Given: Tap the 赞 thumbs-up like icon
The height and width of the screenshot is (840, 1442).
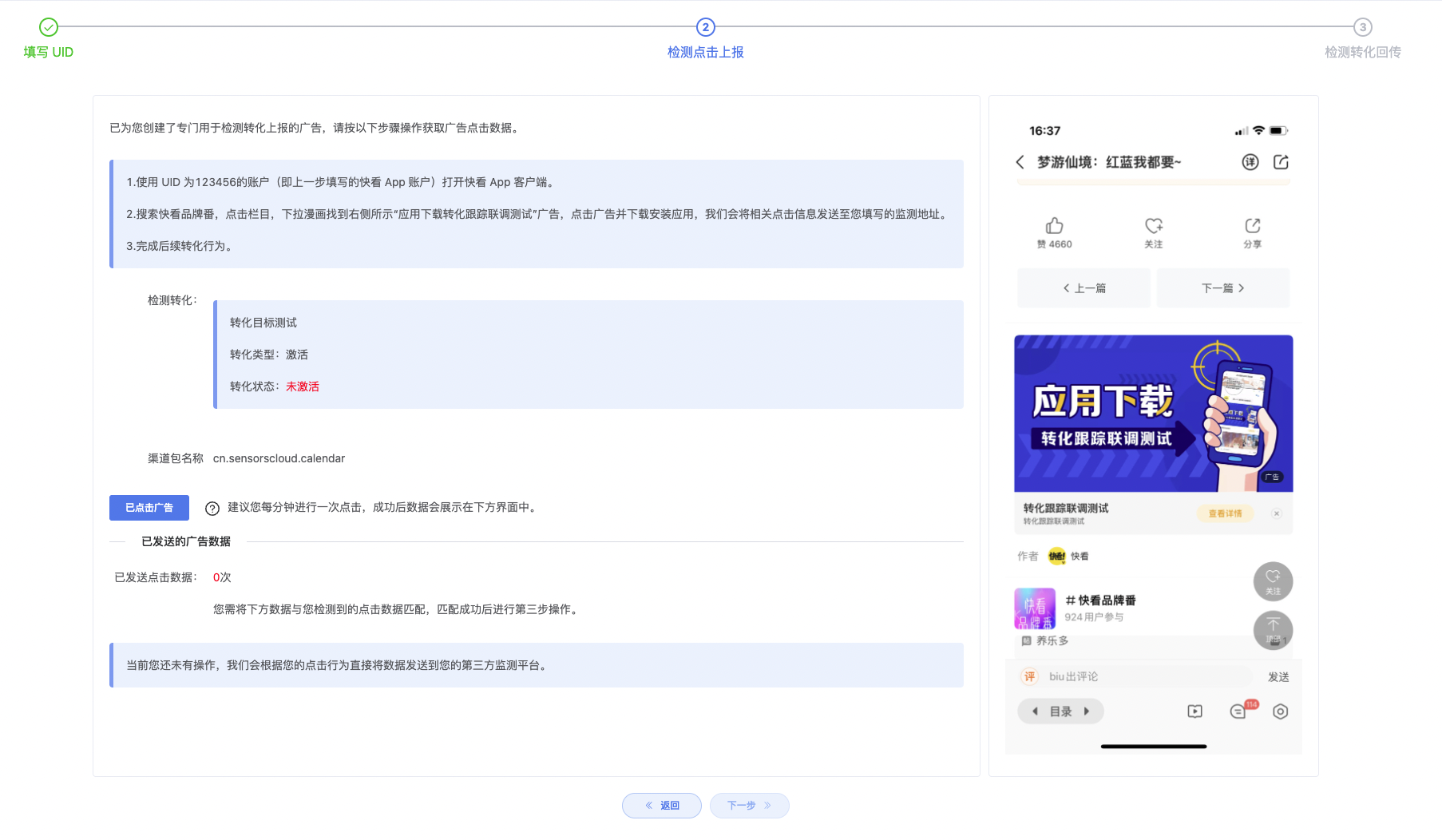Looking at the screenshot, I should (1054, 227).
